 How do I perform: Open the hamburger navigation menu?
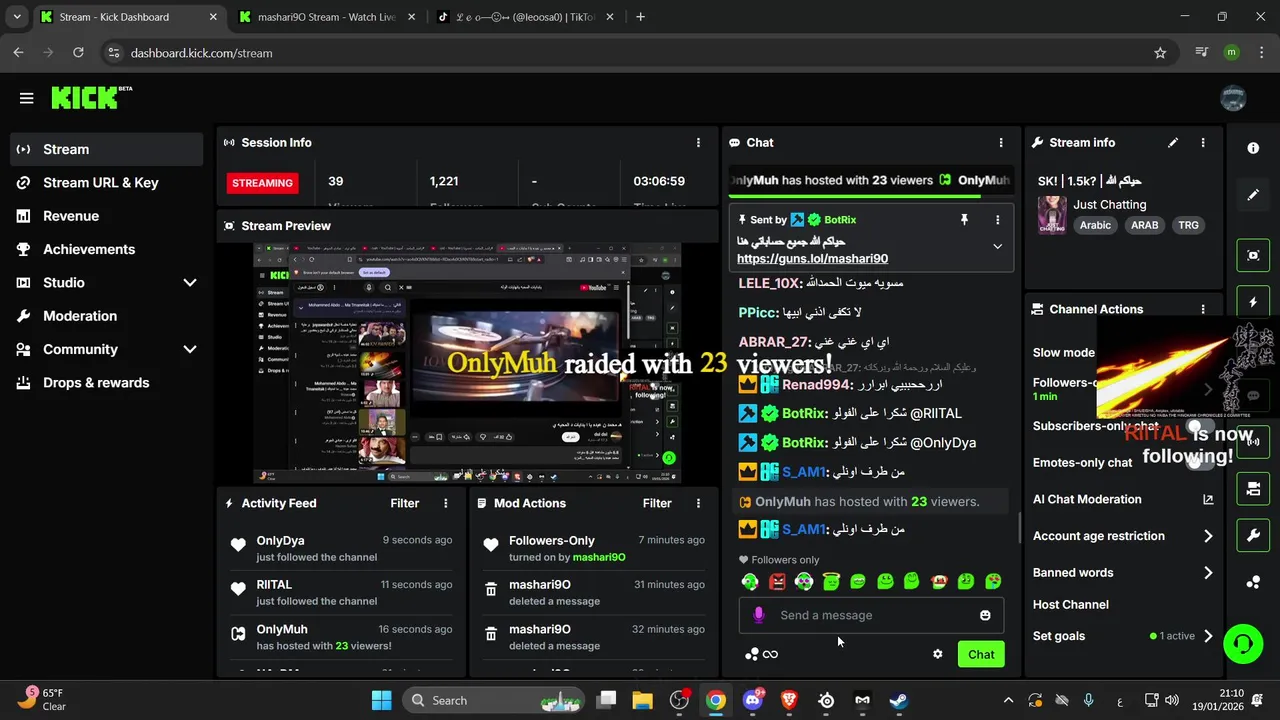click(26, 98)
